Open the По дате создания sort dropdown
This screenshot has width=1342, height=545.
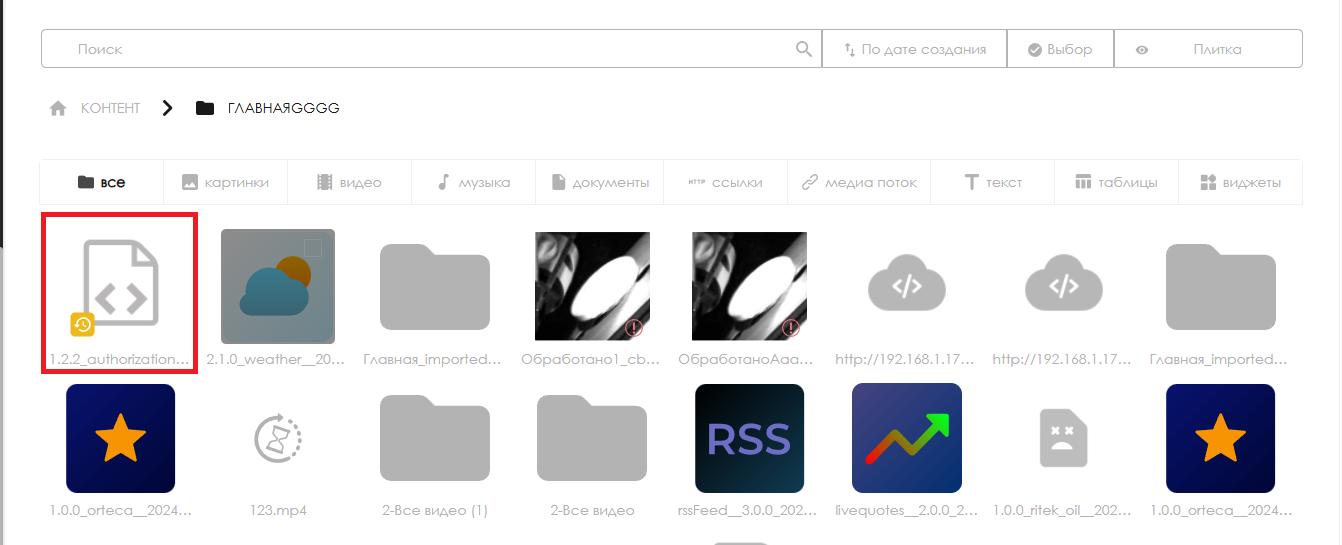[x=914, y=49]
